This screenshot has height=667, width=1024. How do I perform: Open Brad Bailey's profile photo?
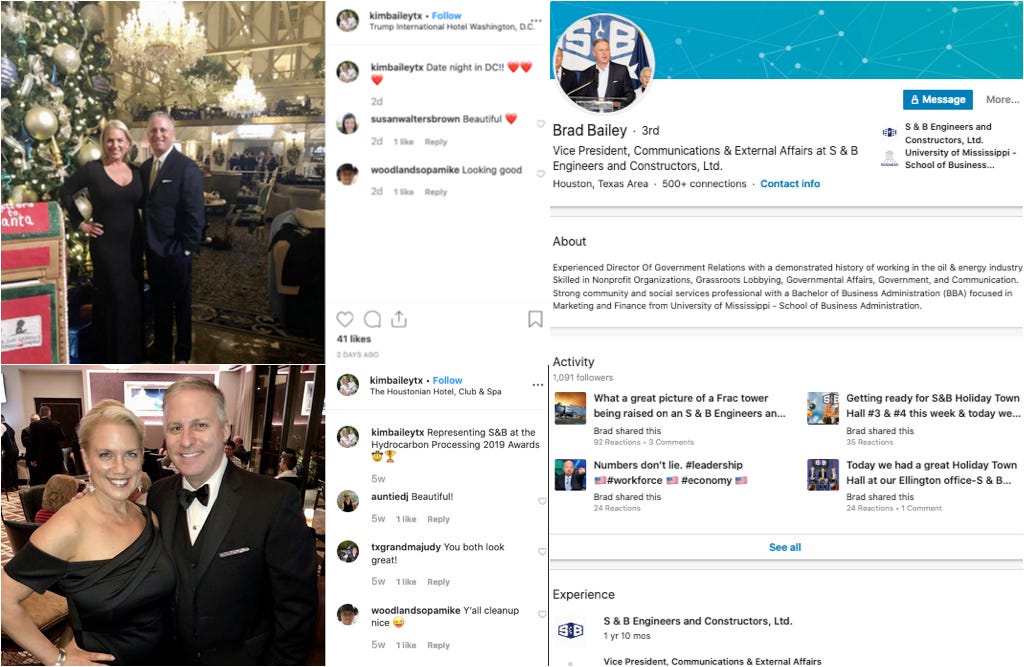click(604, 63)
